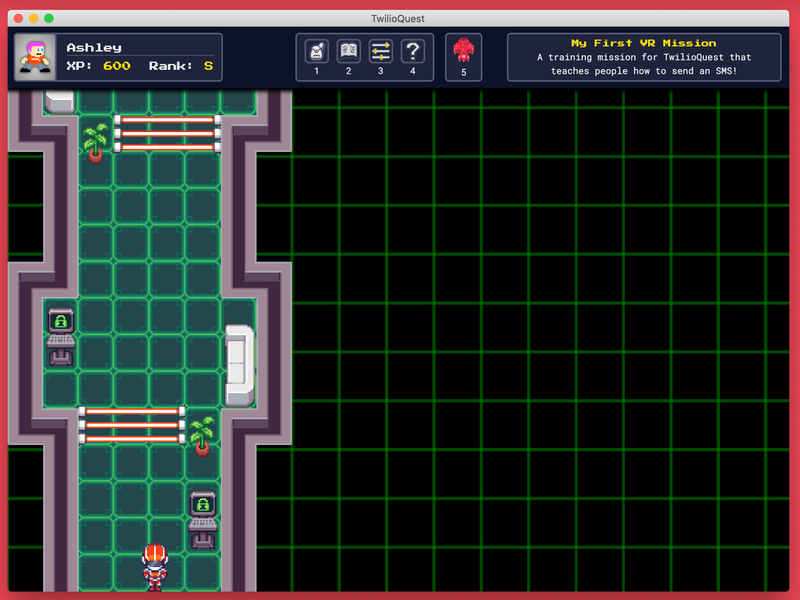Open the journal book icon labeled 2
The height and width of the screenshot is (600, 800).
[x=347, y=52]
